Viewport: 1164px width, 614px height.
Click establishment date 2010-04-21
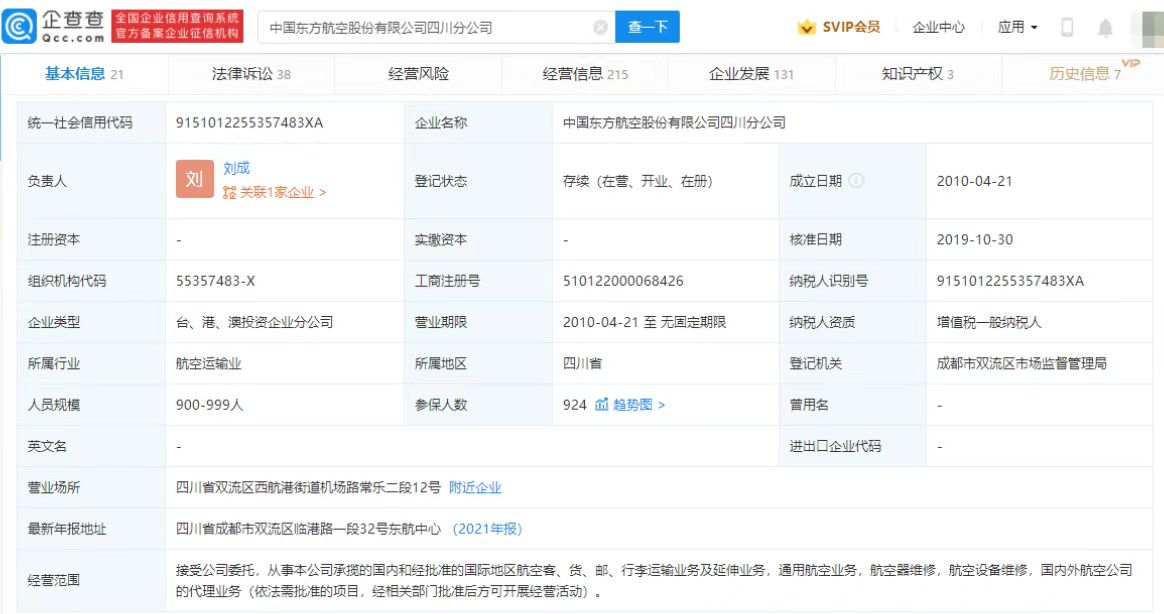coord(974,181)
